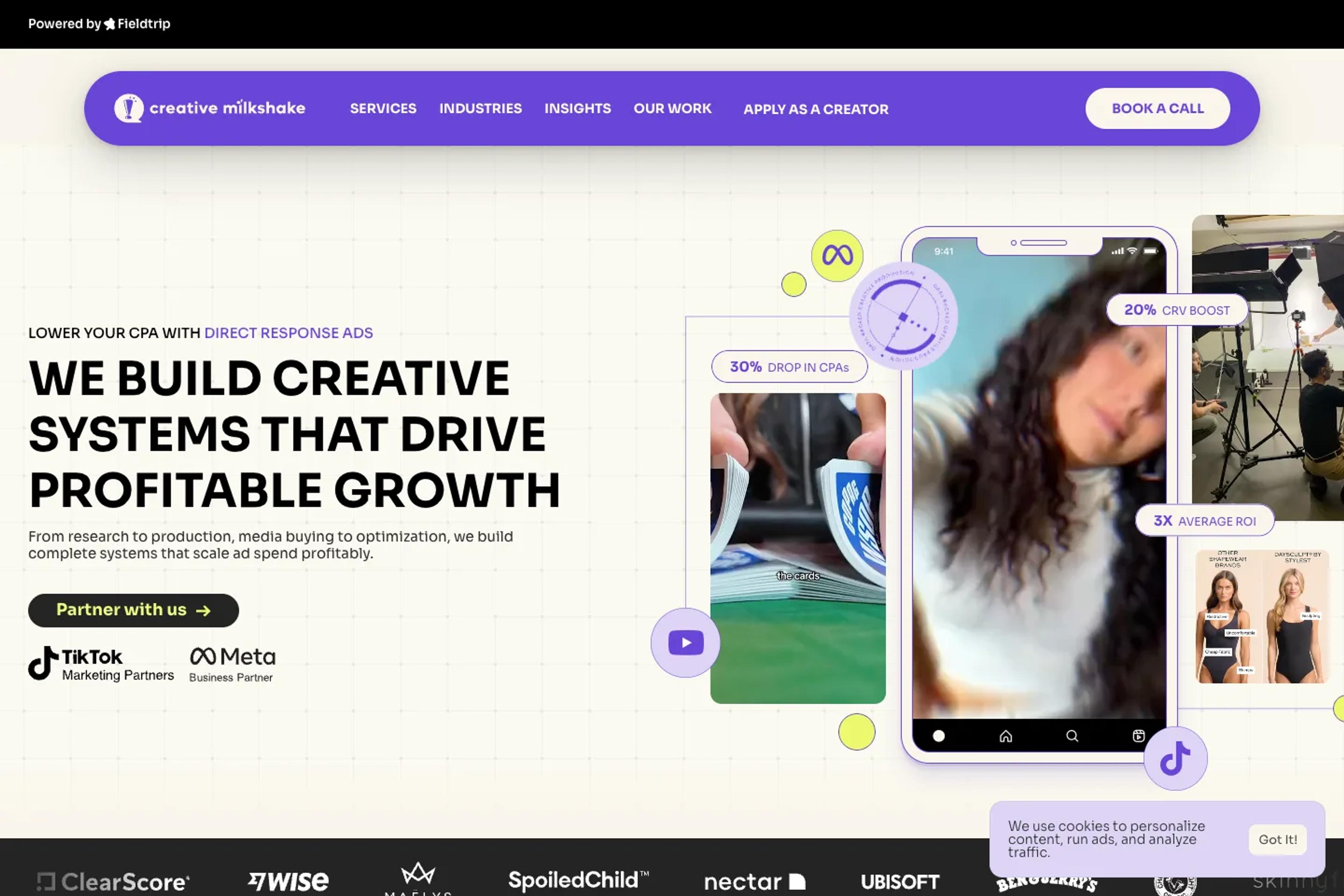Click the 30% Drop in CPAs badge
1344x896 pixels.
(x=789, y=367)
